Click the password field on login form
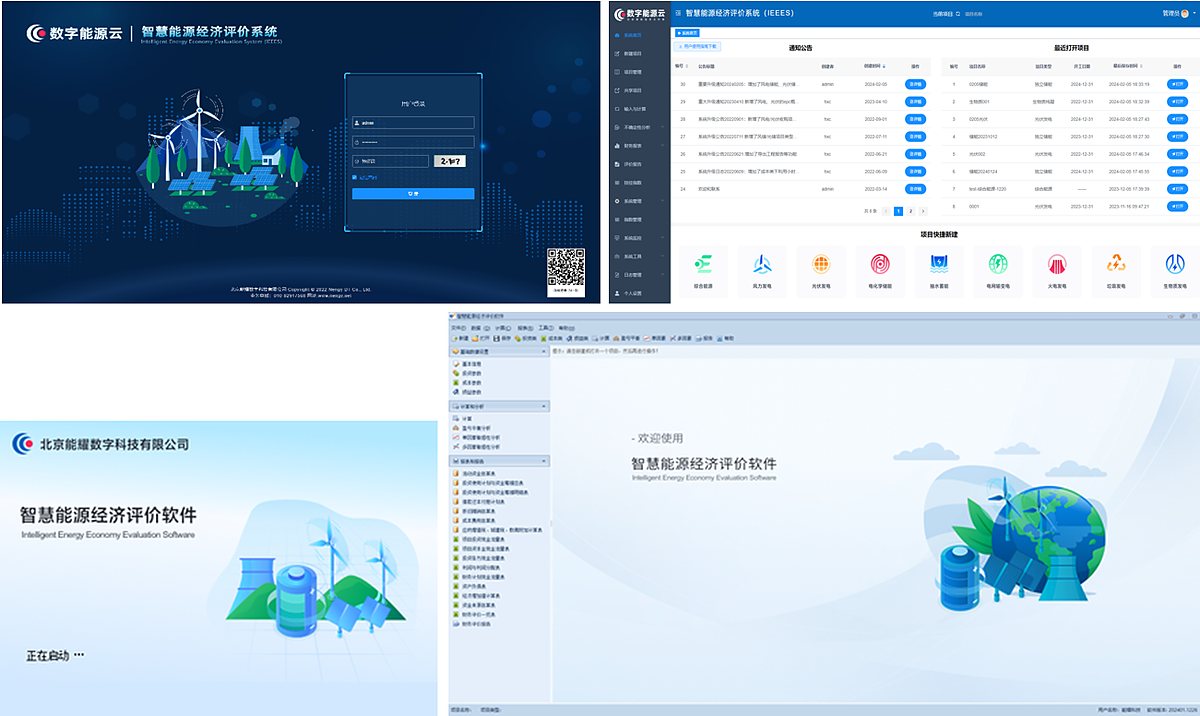Screen dimensions: 1200x716 (413, 142)
